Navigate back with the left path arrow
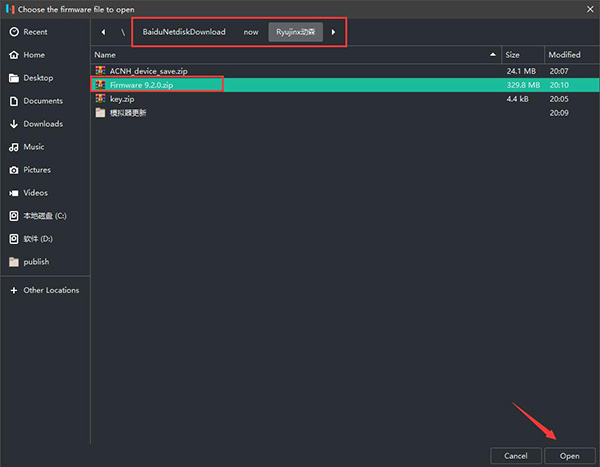Image resolution: width=600 pixels, height=467 pixels. [x=103, y=32]
